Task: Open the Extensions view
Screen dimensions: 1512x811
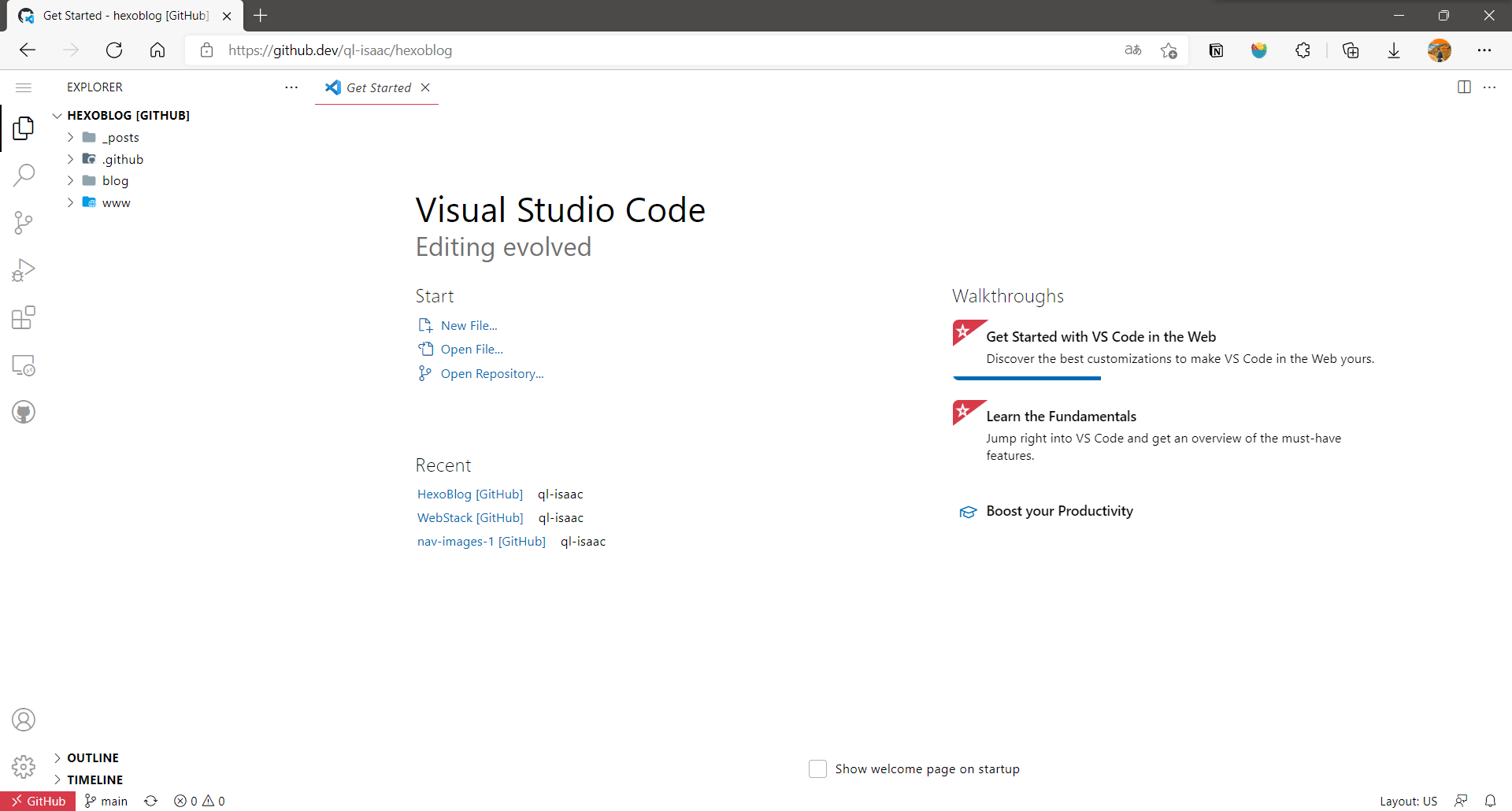Action: coord(24,318)
